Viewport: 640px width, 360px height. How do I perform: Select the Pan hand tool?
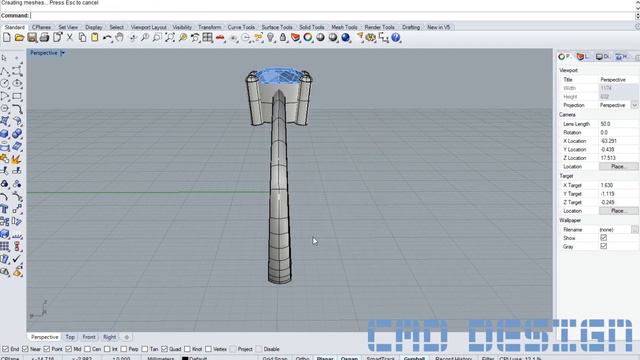120,38
